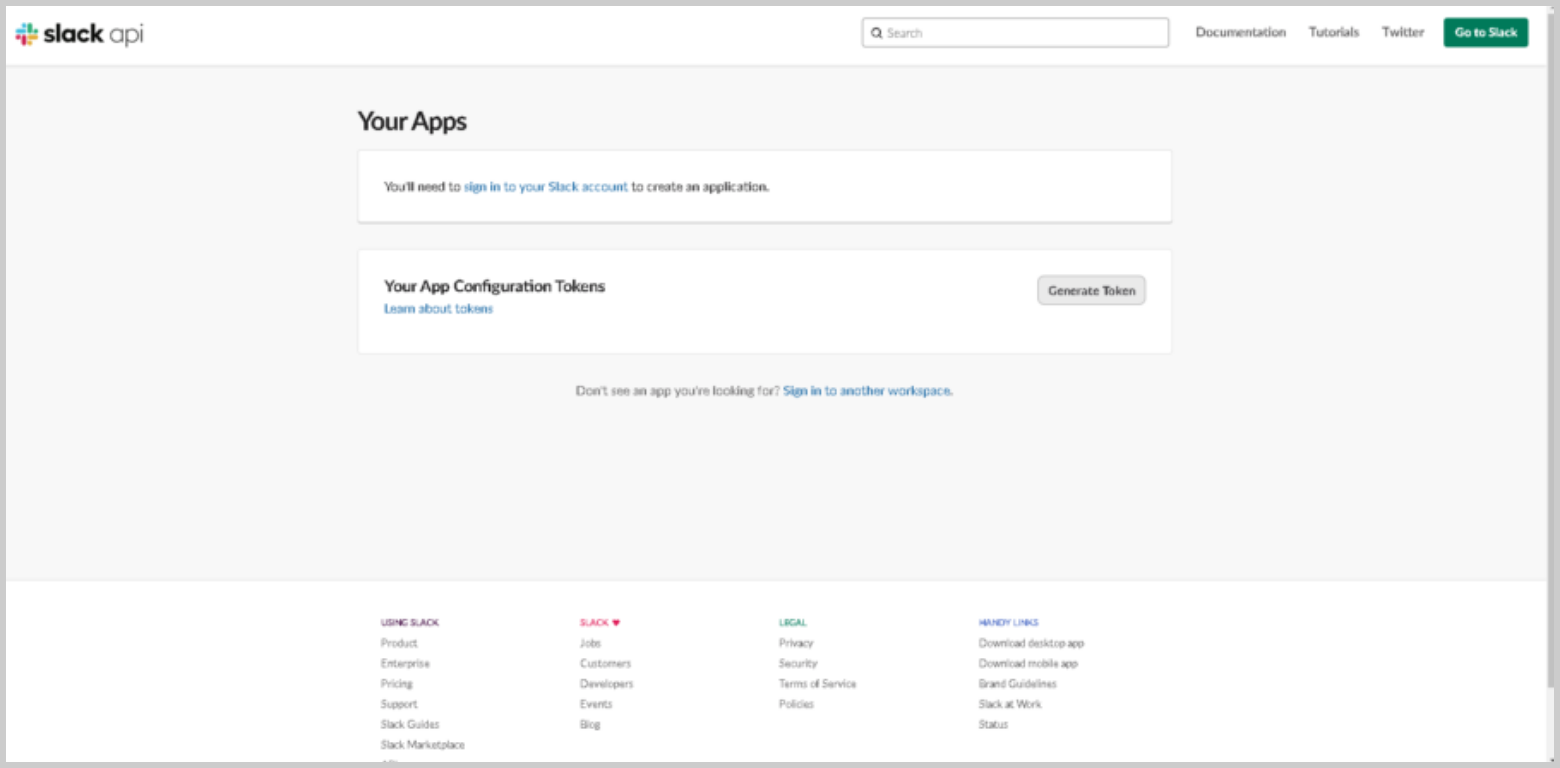The height and width of the screenshot is (768, 1560).
Task: Open the Support footer link
Action: (399, 704)
